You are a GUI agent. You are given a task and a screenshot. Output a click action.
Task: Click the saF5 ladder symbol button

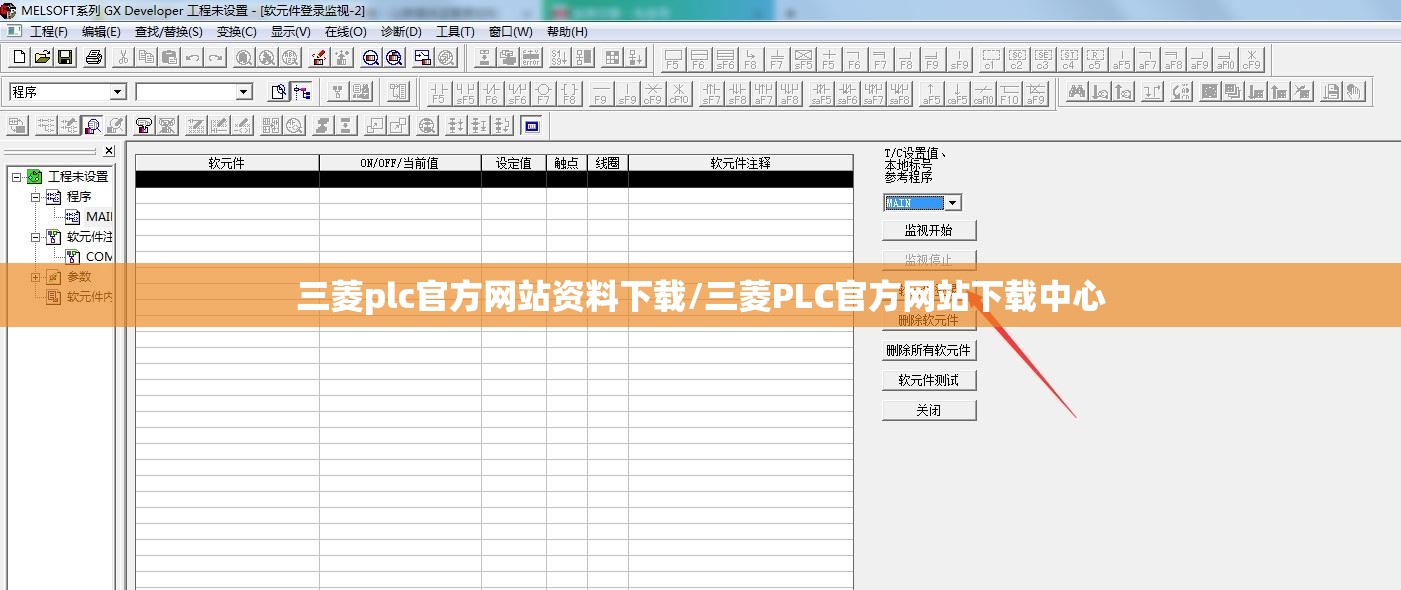821,93
